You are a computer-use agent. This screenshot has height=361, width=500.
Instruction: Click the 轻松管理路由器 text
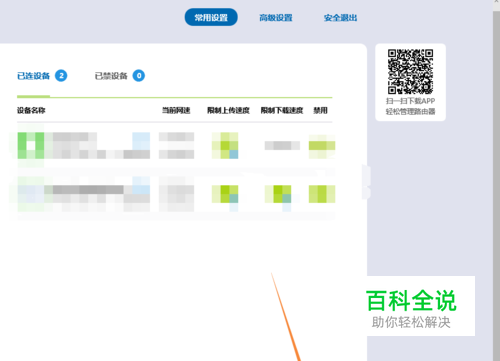point(410,111)
